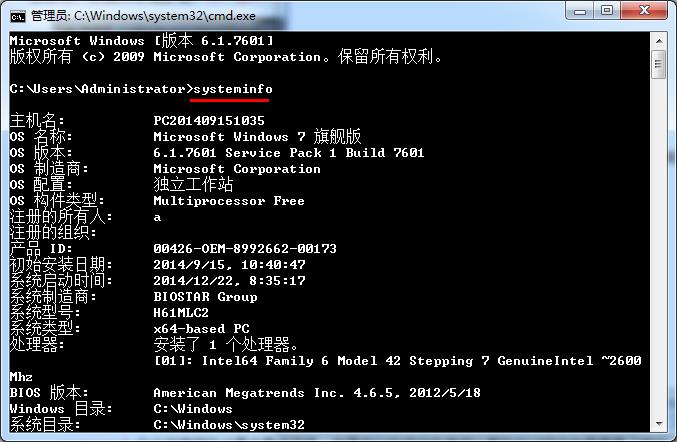Screen dimensions: 677x442
Task: Close the cmd.exe window
Action: [x=644, y=11]
